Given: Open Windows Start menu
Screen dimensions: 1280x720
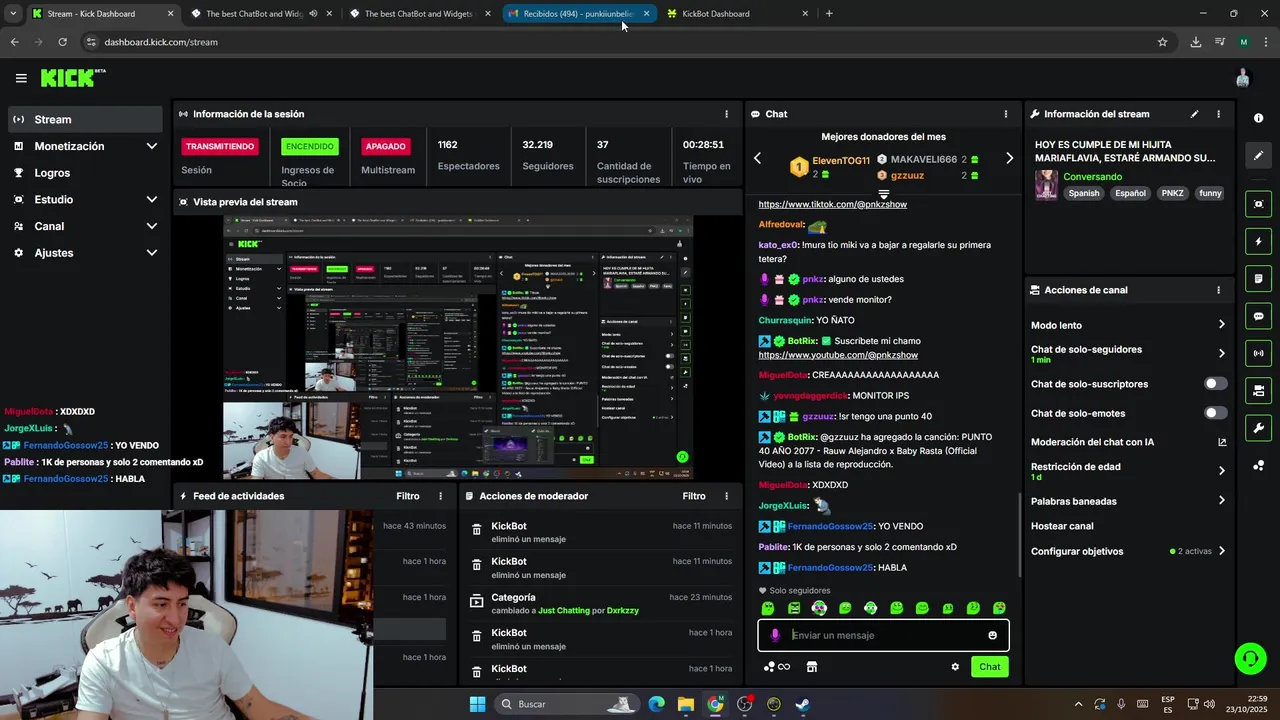Looking at the screenshot, I should [x=477, y=704].
